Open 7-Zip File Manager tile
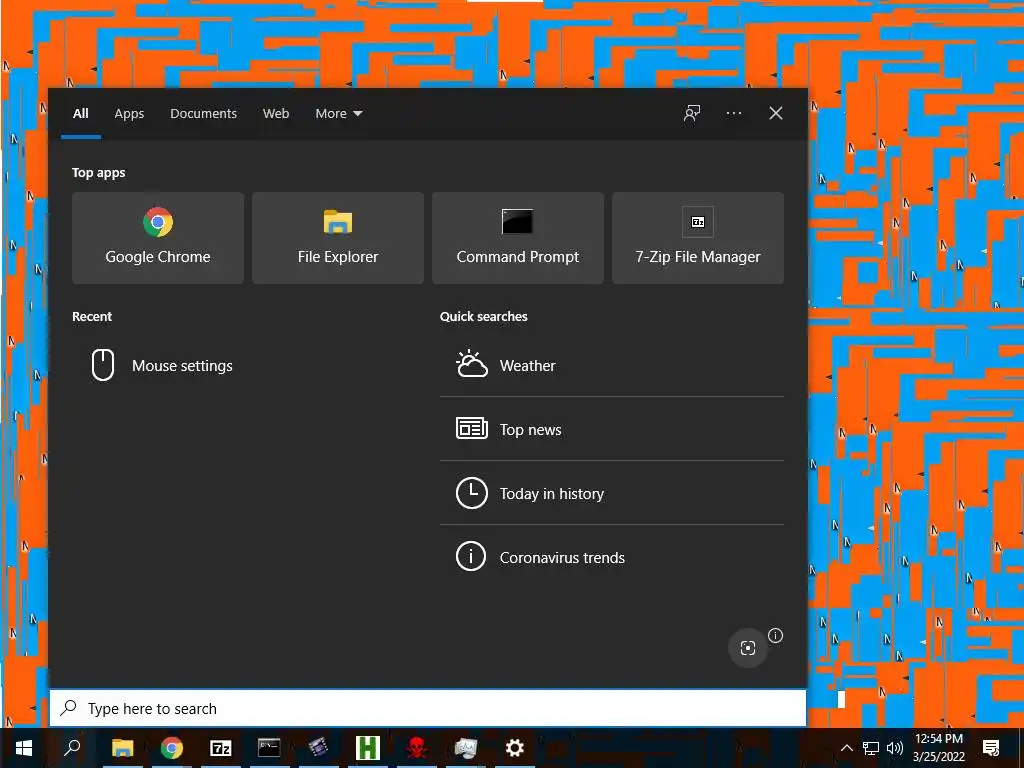This screenshot has height=768, width=1024. pyautogui.click(x=697, y=238)
